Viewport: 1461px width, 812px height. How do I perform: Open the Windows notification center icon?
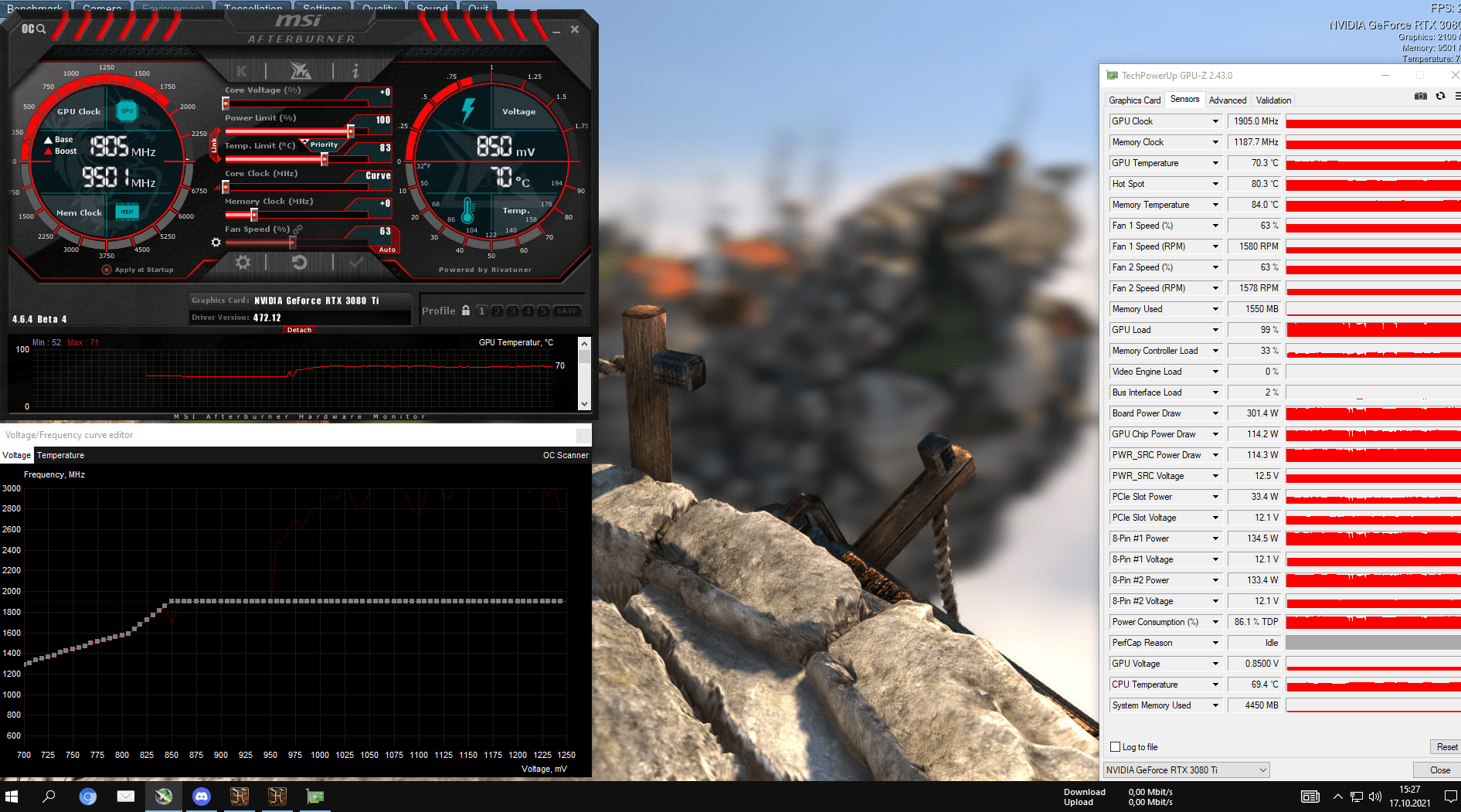click(x=1450, y=796)
